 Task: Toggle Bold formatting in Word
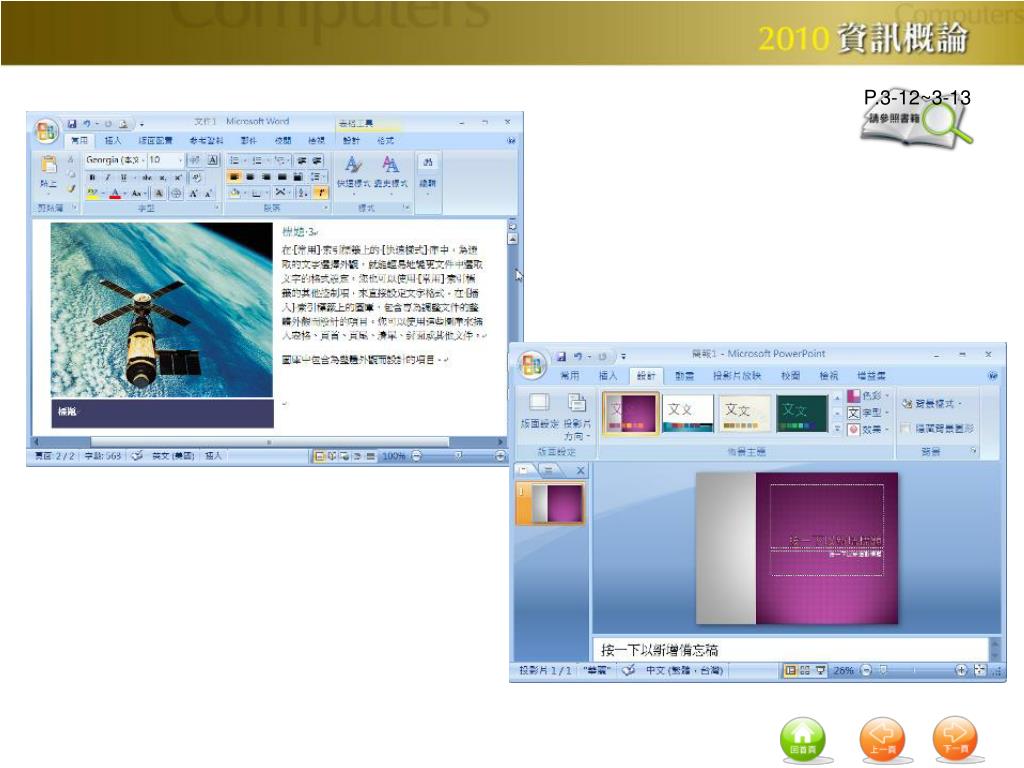coord(92,177)
